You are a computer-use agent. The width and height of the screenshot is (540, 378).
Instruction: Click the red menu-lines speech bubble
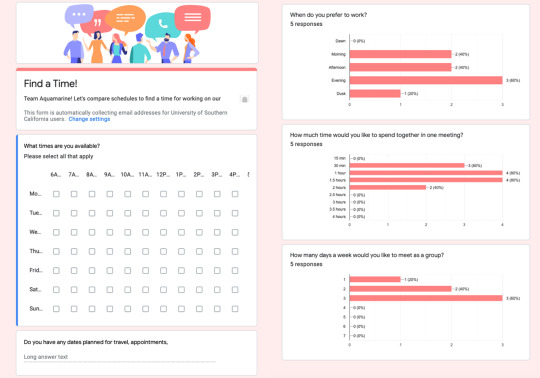193,18
